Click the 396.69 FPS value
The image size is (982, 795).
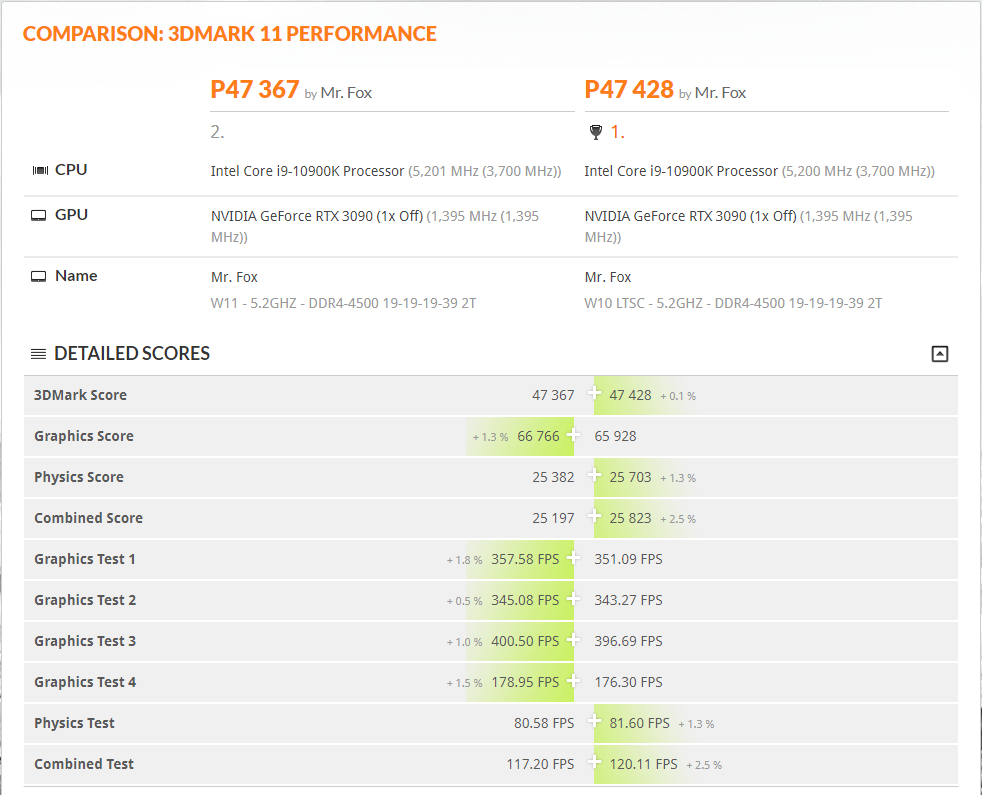click(628, 642)
